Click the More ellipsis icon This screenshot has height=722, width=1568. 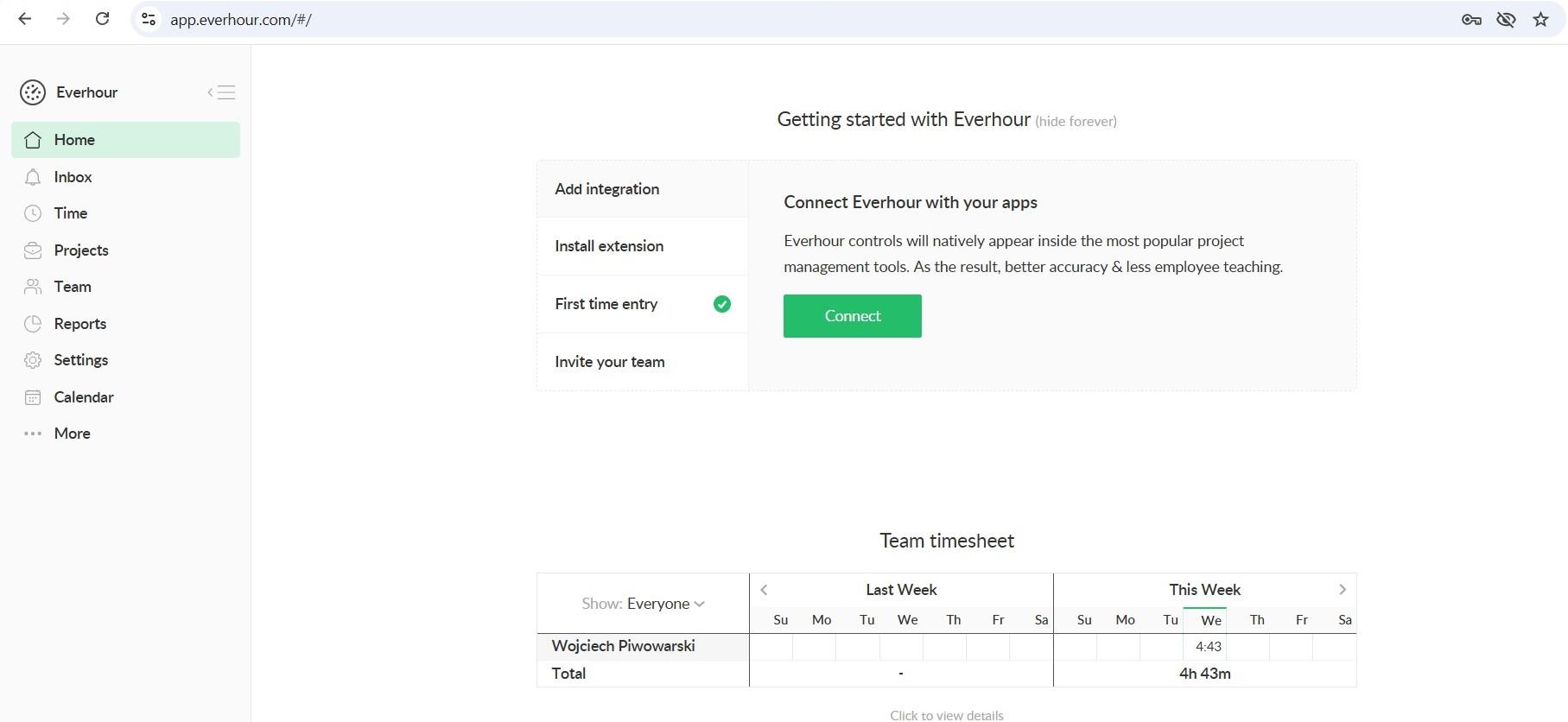click(x=33, y=434)
